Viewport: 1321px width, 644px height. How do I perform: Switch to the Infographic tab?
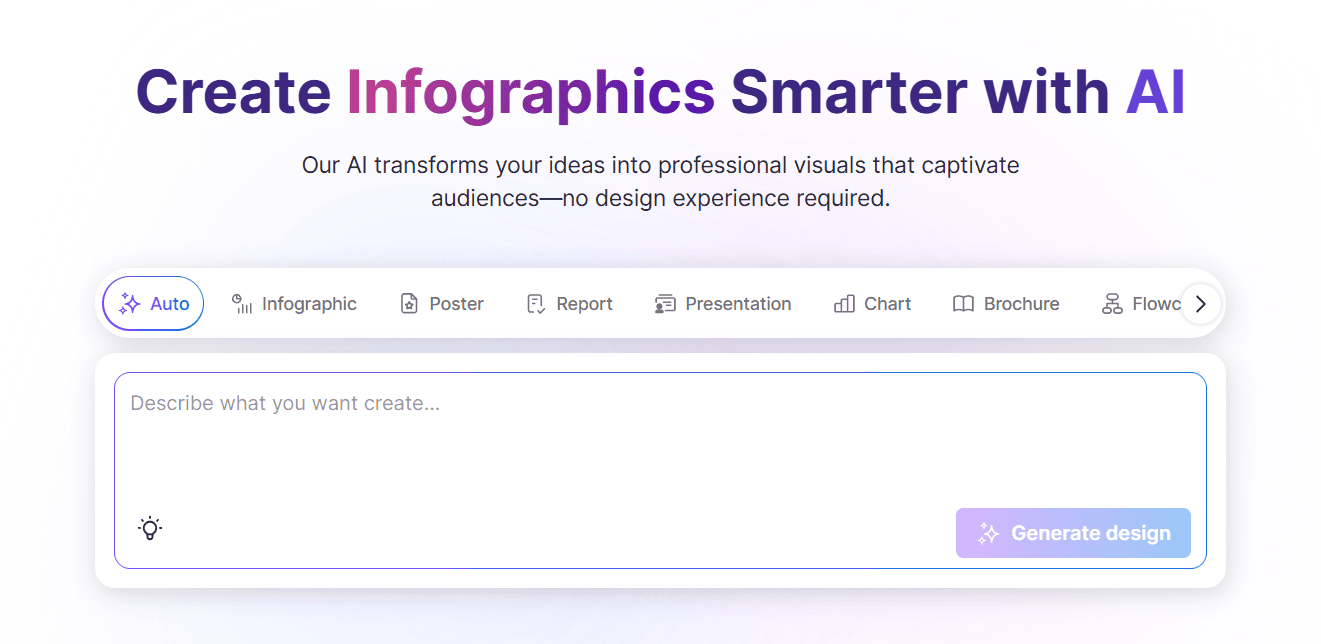[x=309, y=304]
